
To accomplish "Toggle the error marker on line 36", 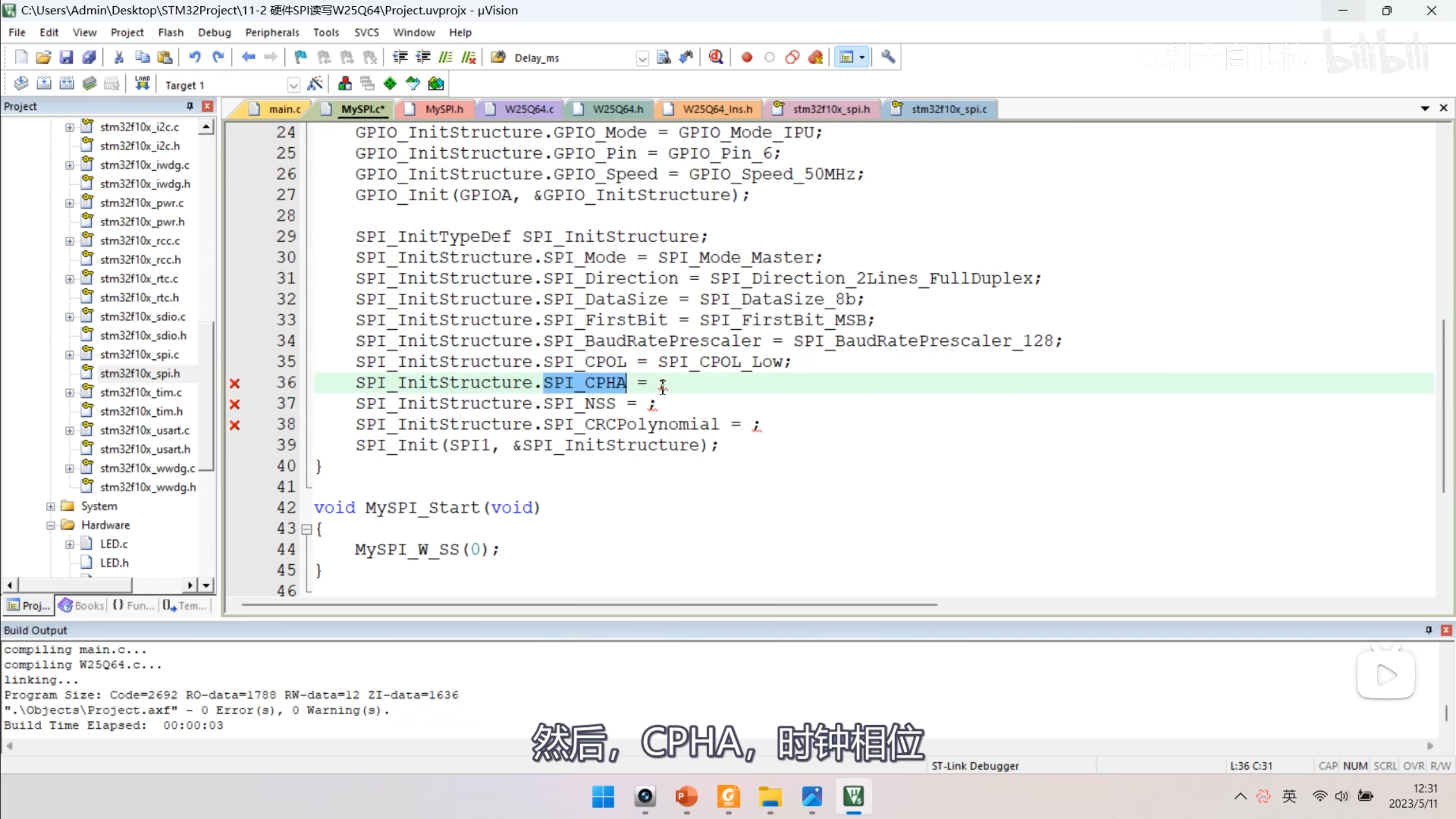I will click(x=235, y=383).
